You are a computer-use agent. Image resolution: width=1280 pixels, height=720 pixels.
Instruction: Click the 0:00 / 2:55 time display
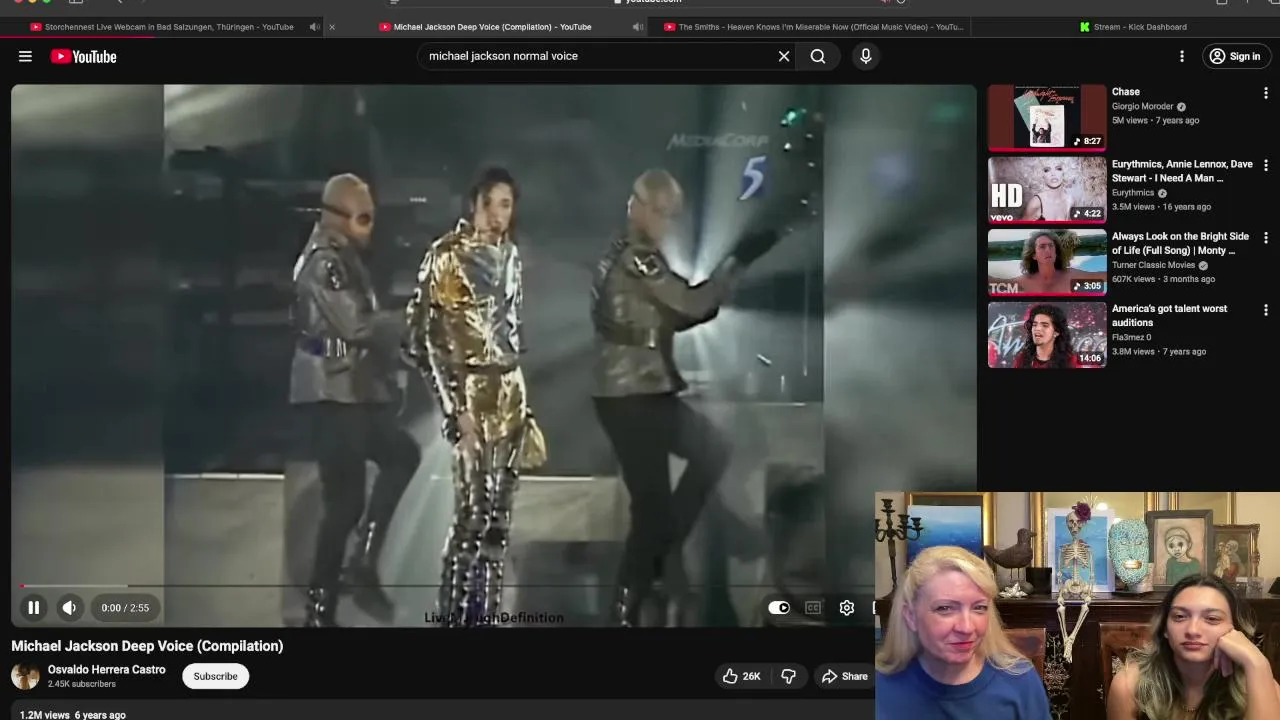[125, 607]
